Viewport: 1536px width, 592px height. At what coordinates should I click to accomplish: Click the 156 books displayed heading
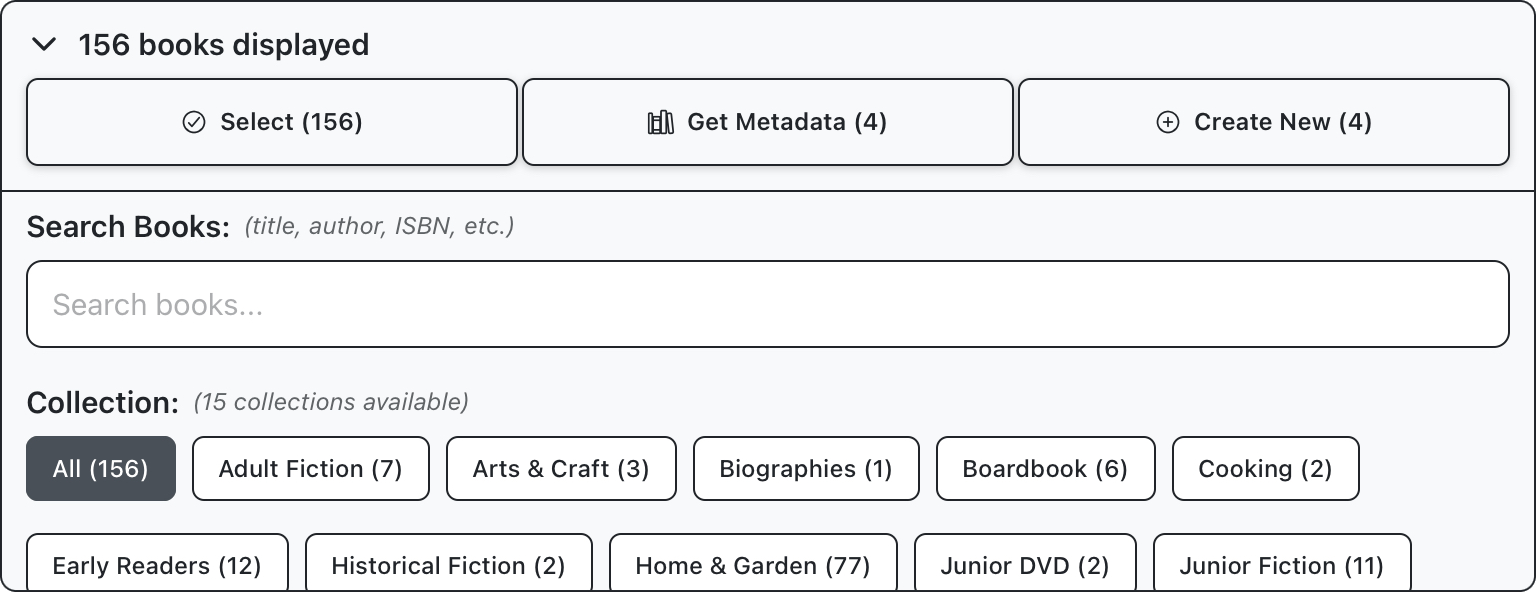click(x=224, y=45)
